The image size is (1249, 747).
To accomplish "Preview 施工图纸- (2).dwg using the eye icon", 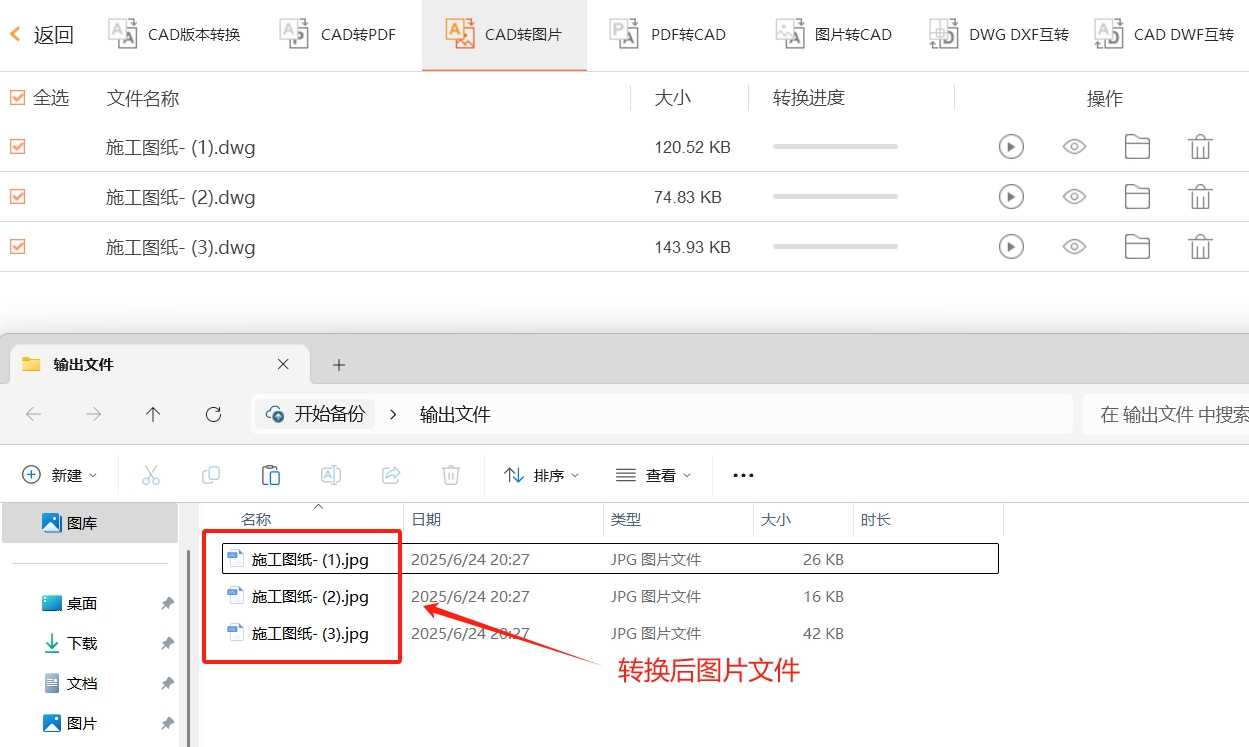I will (x=1073, y=196).
